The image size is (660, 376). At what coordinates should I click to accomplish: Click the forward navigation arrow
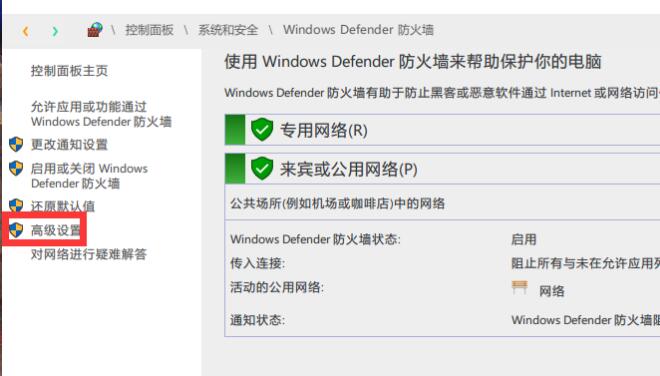point(55,31)
